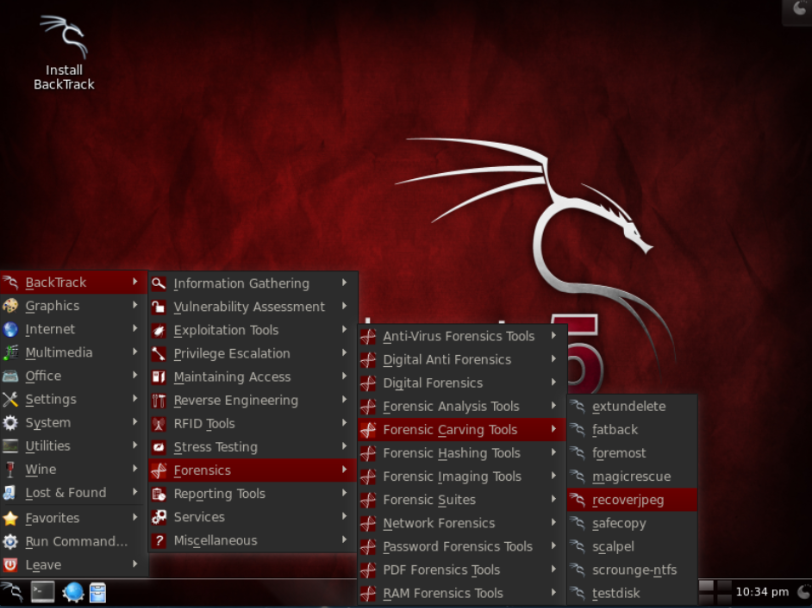Screen dimensions: 812x608
Task: Click the Internet globe icon in menu
Action: tap(10, 329)
